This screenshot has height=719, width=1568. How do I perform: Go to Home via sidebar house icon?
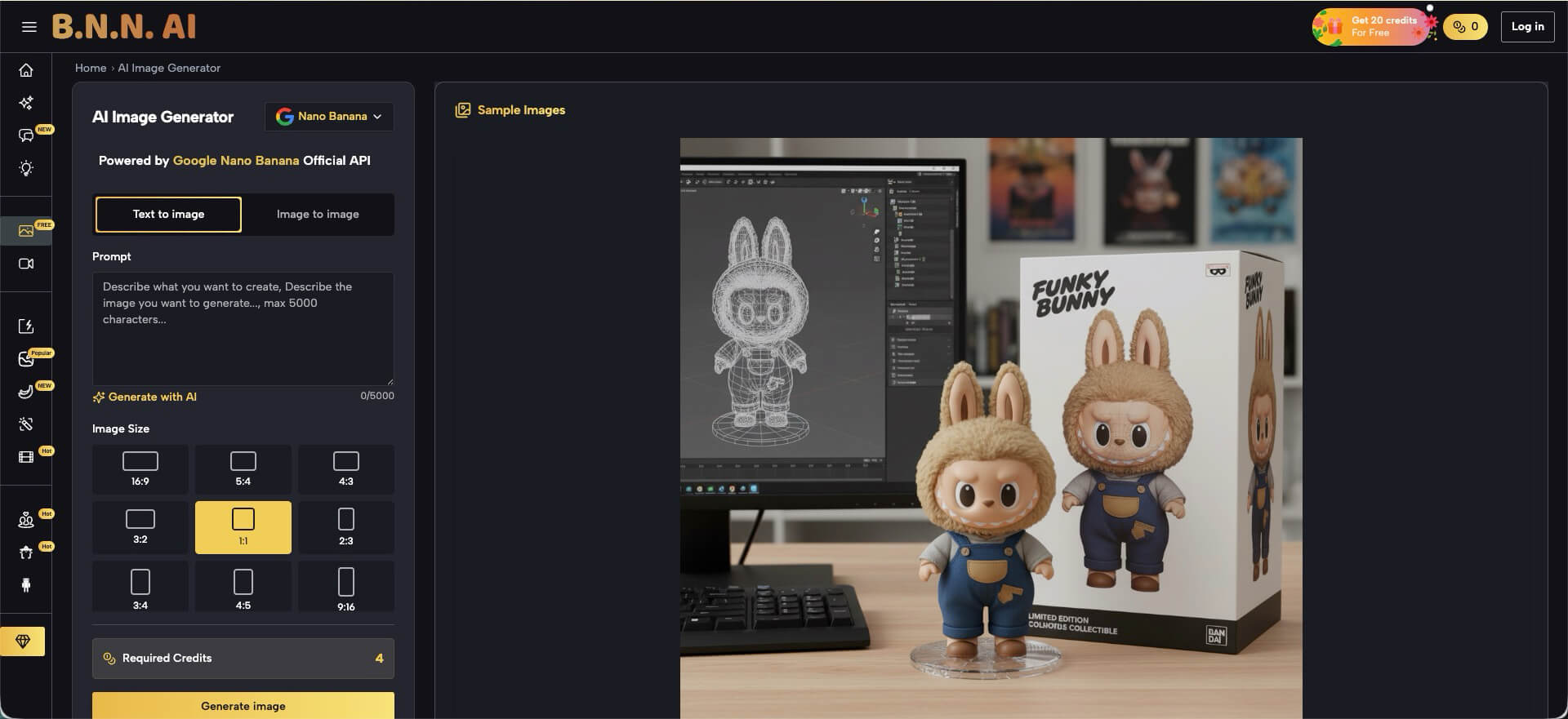pyautogui.click(x=26, y=70)
